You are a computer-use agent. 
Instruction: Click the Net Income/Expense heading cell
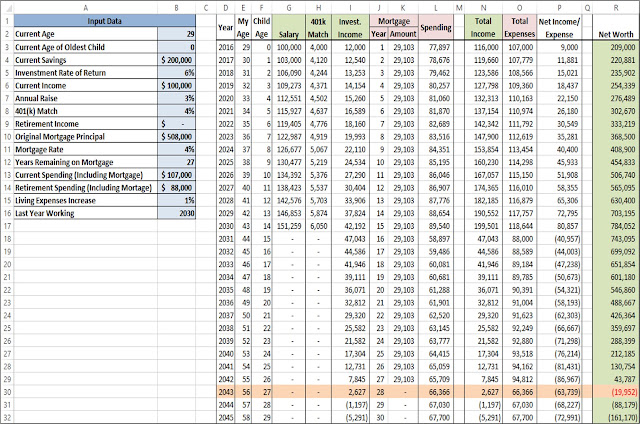pyautogui.click(x=559, y=27)
